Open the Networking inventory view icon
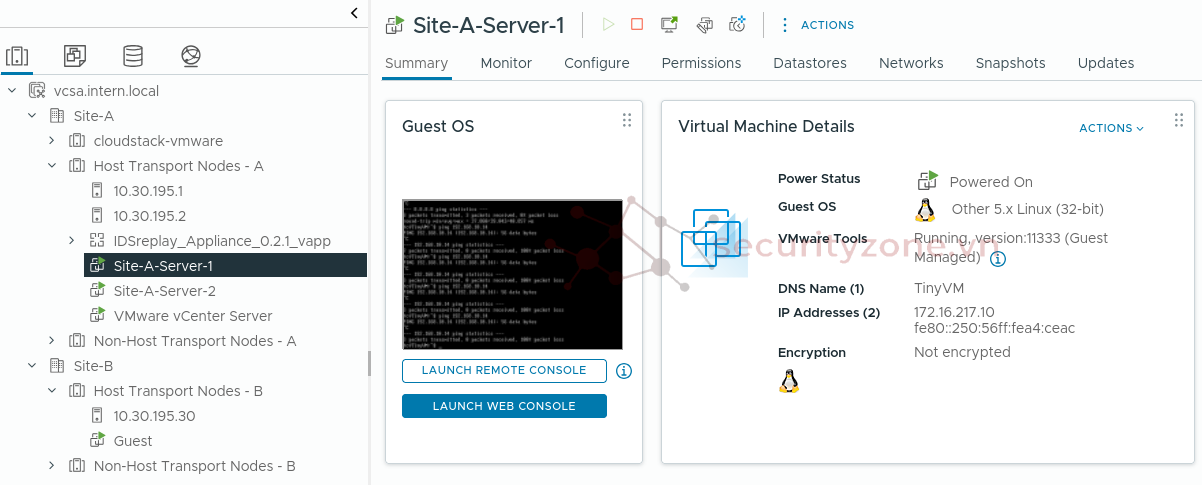The height and width of the screenshot is (485, 1202). (x=191, y=56)
